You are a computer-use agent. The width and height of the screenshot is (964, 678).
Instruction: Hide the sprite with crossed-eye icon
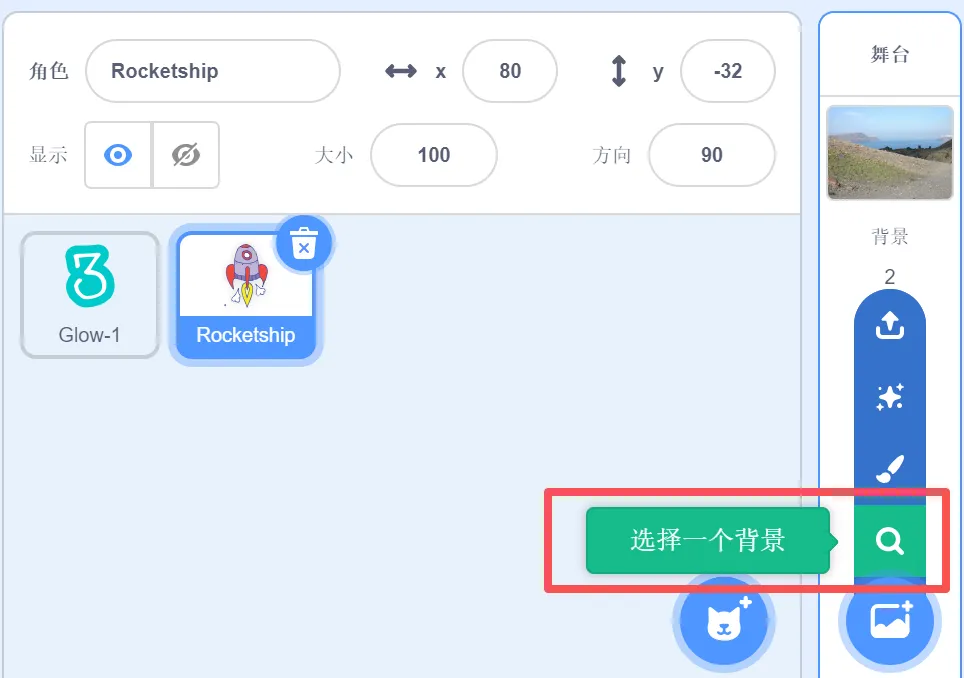[x=186, y=155]
